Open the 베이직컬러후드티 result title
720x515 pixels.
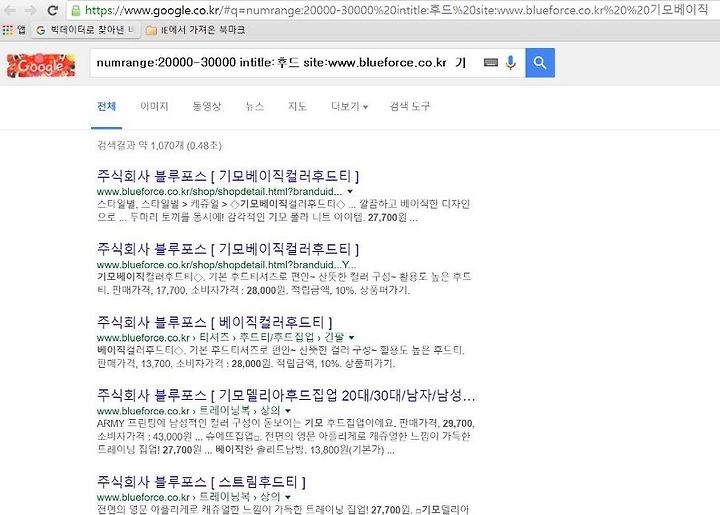click(214, 322)
